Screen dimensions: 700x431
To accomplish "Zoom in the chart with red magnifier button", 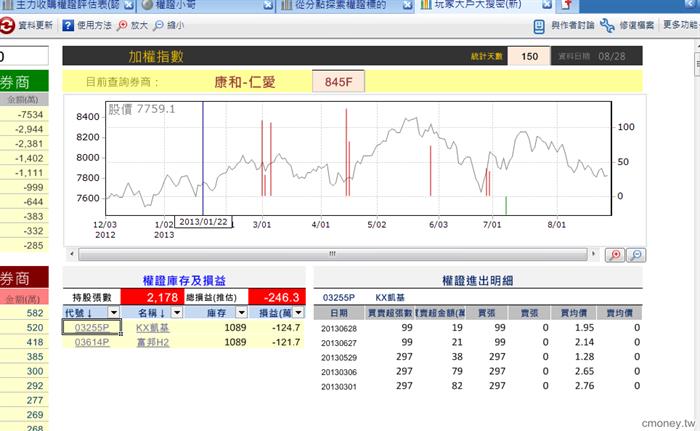I will [x=615, y=255].
